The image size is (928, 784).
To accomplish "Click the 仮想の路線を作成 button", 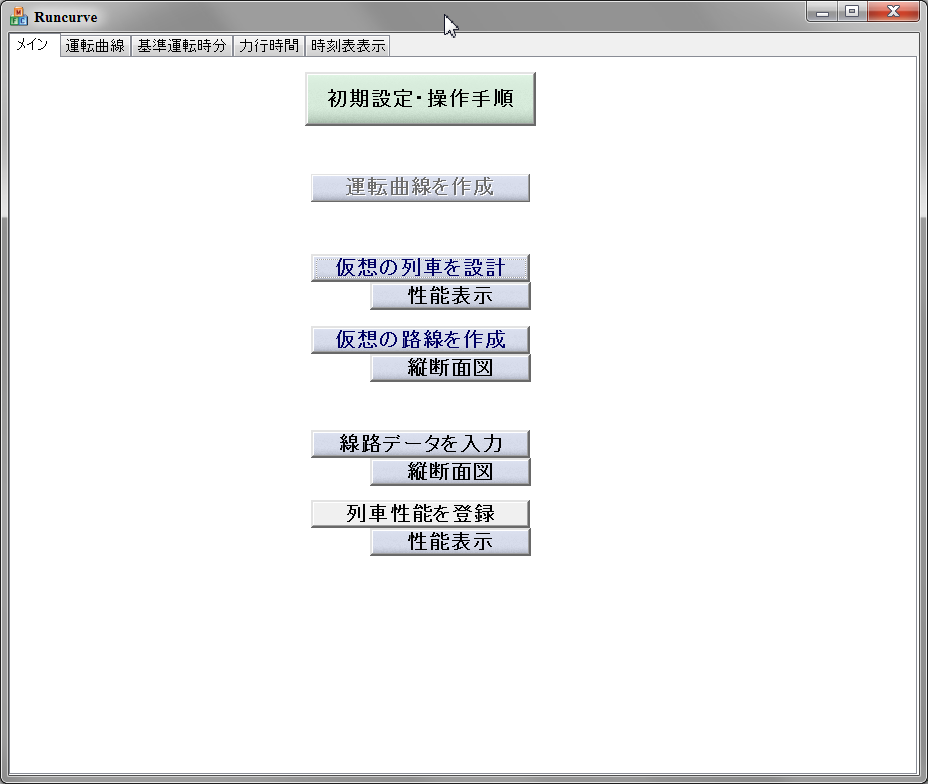I will point(420,340).
